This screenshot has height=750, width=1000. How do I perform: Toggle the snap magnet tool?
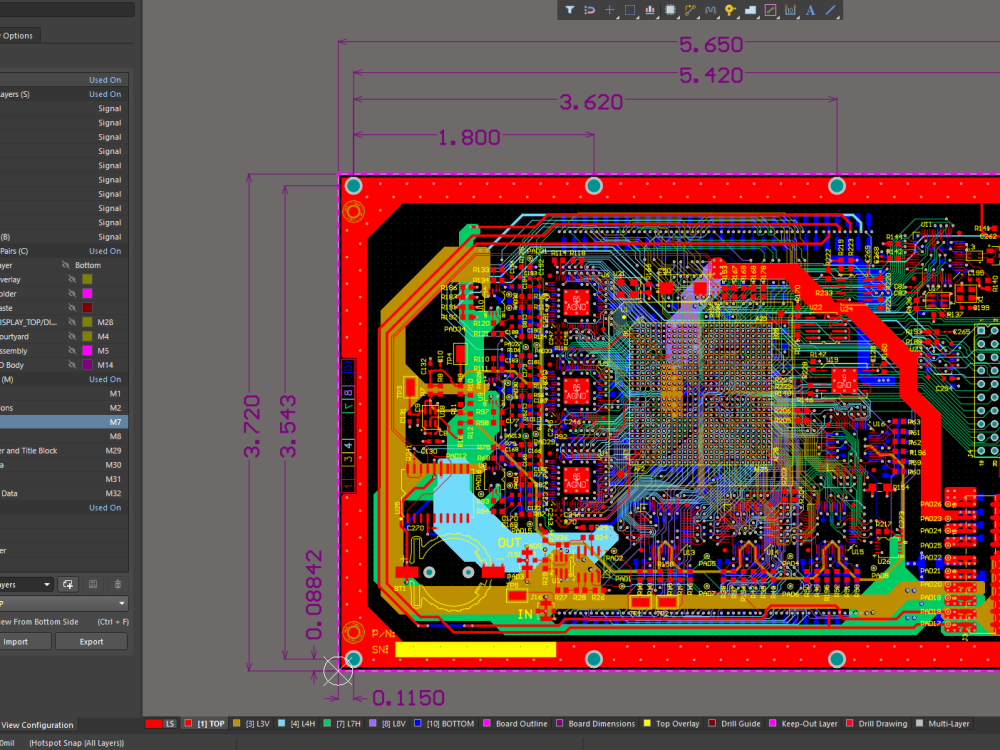591,10
